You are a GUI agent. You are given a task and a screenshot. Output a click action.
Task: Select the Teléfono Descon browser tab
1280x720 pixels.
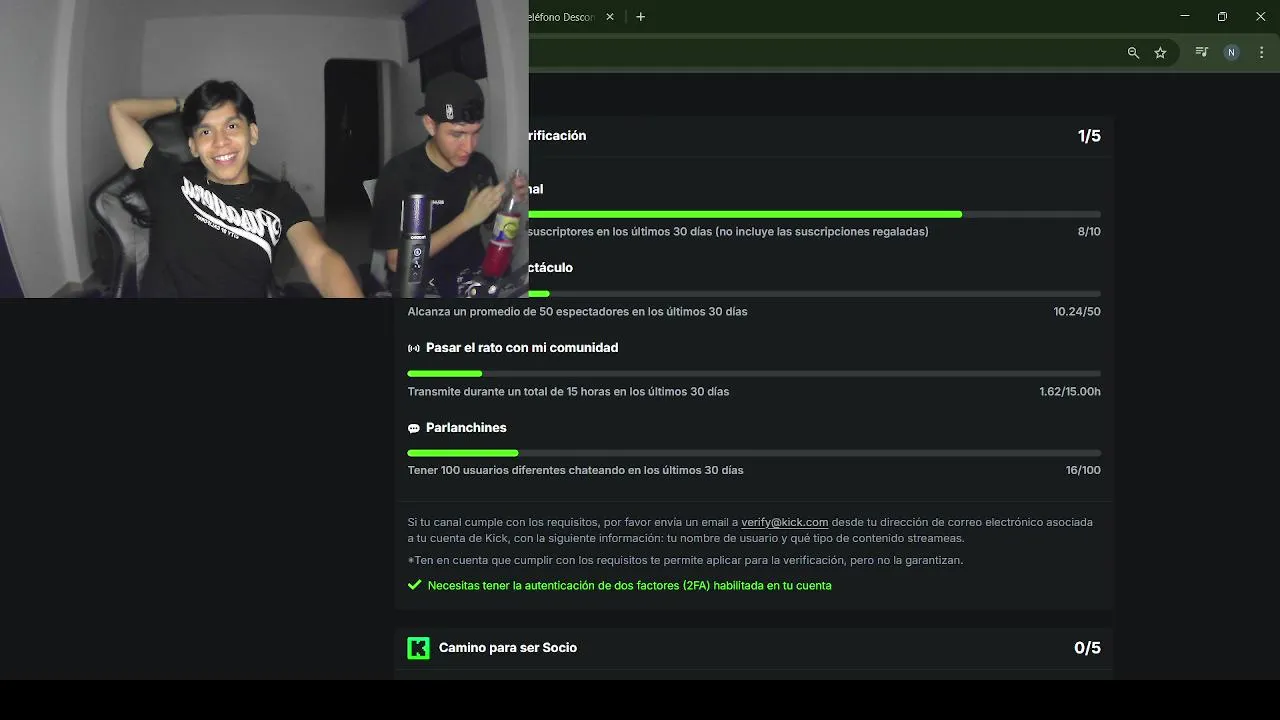click(565, 17)
